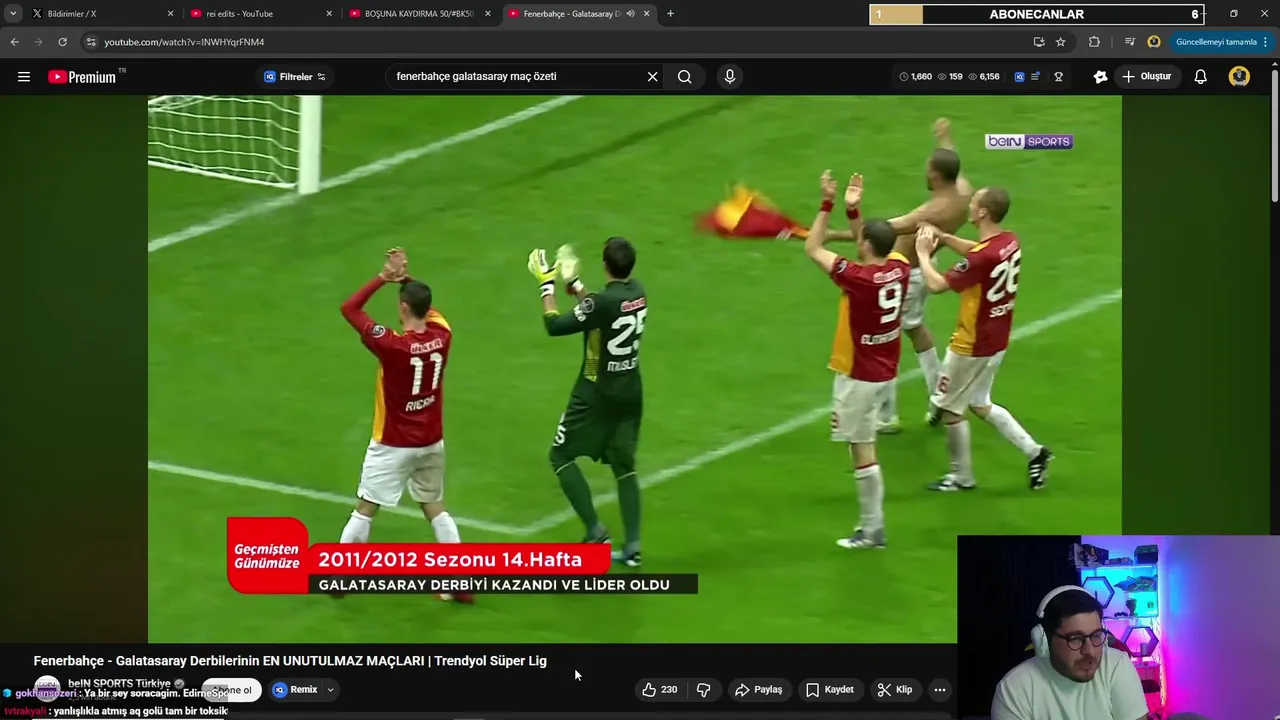
Task: Open the beIN SPORTS Türkiye channel link
Action: coord(119,684)
